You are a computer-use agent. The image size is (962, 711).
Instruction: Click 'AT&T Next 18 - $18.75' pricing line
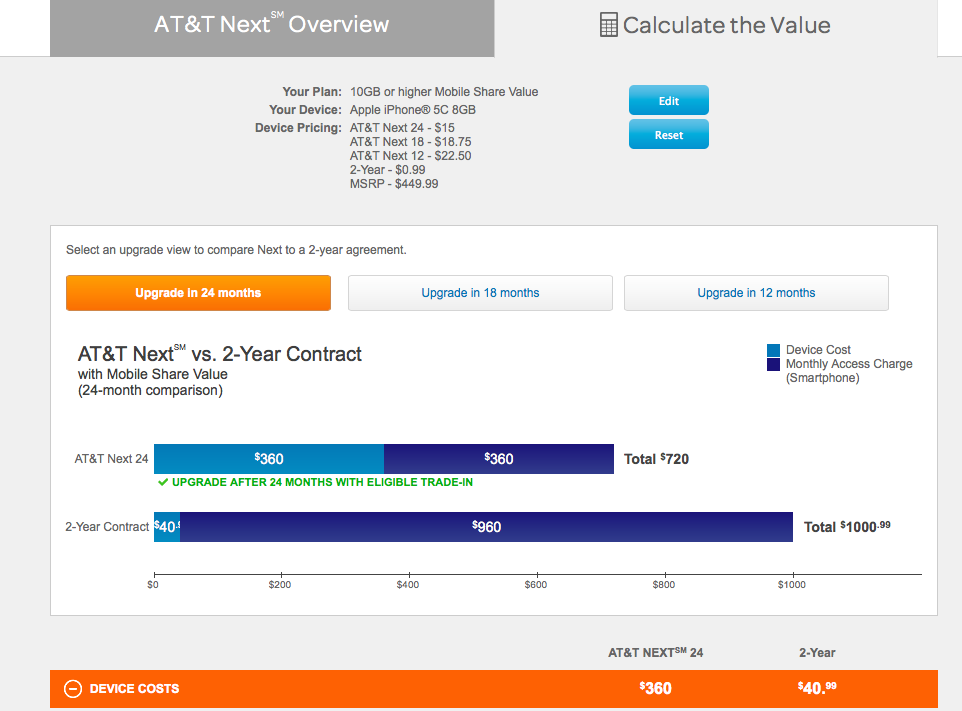point(410,142)
